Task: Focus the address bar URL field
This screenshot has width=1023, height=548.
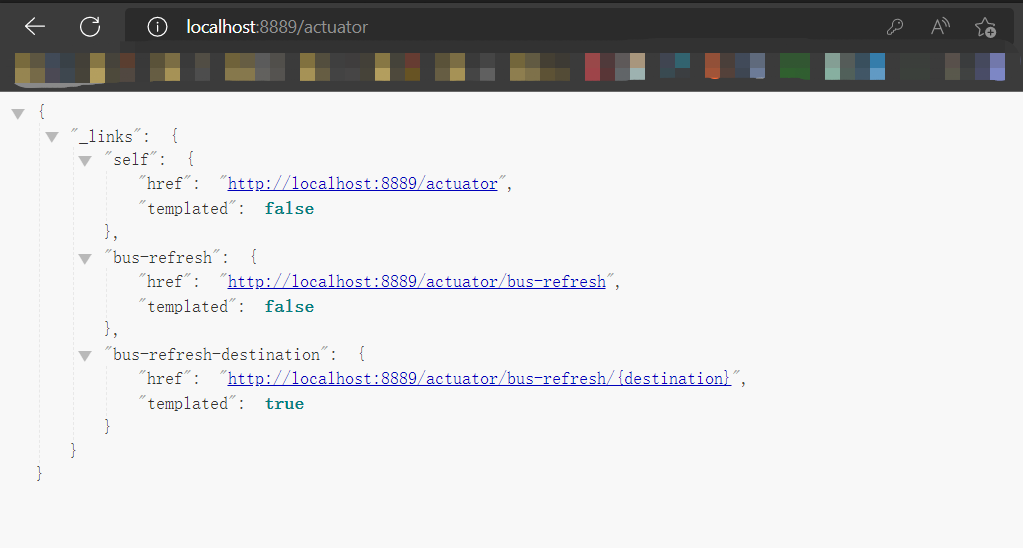Action: pyautogui.click(x=500, y=27)
